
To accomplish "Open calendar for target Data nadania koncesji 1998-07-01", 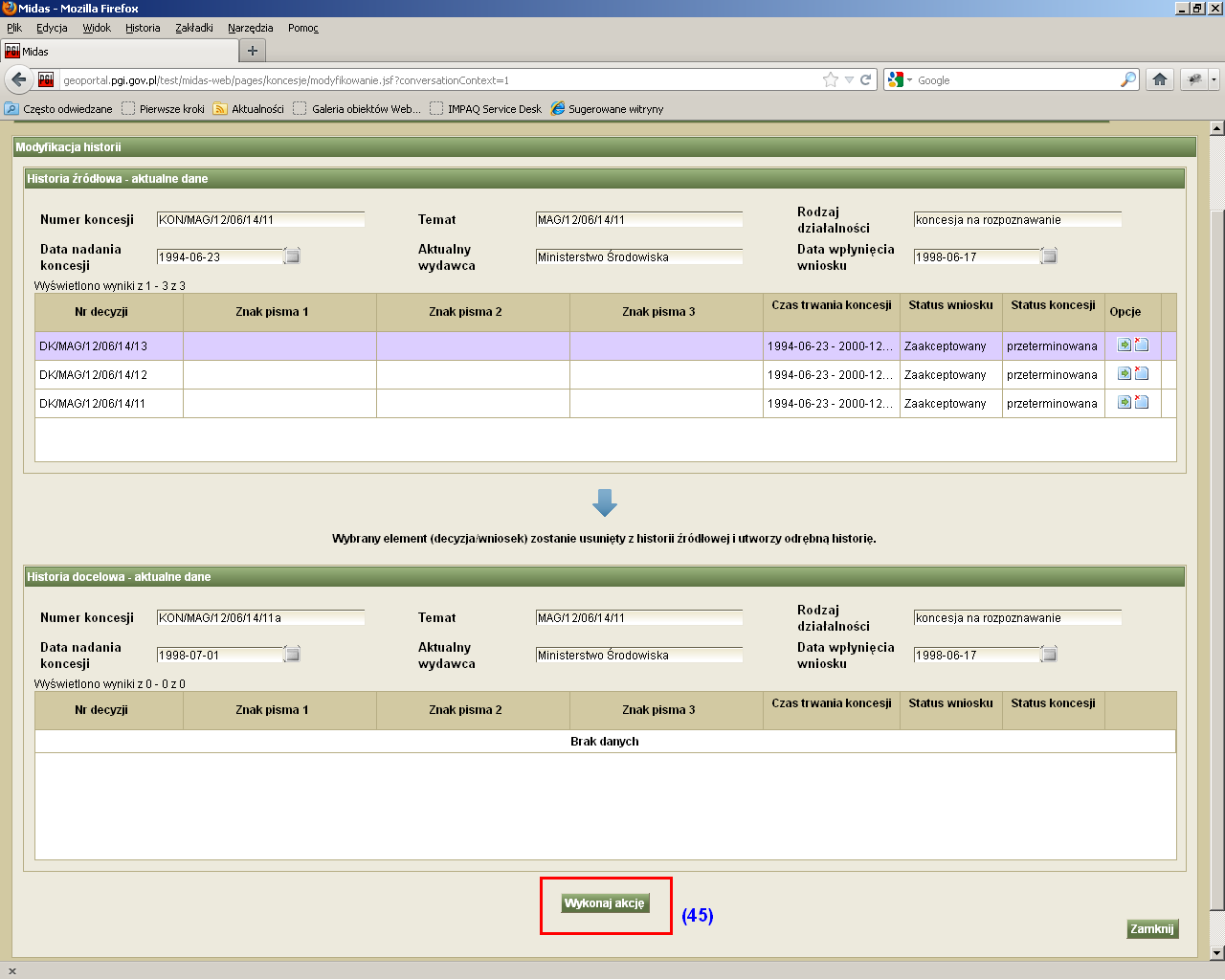I will tap(293, 655).
